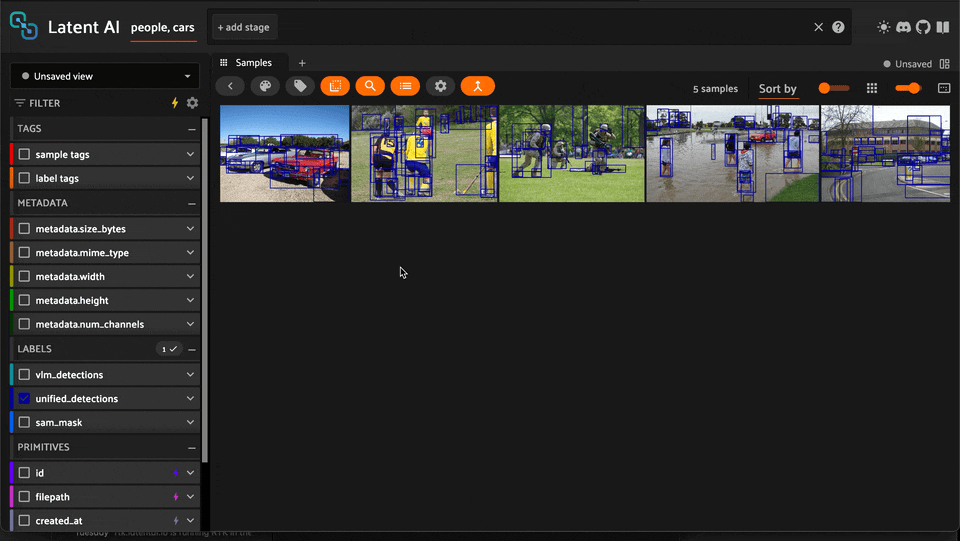This screenshot has height=541, width=960.
Task: Click the add stage button
Action: 244,27
